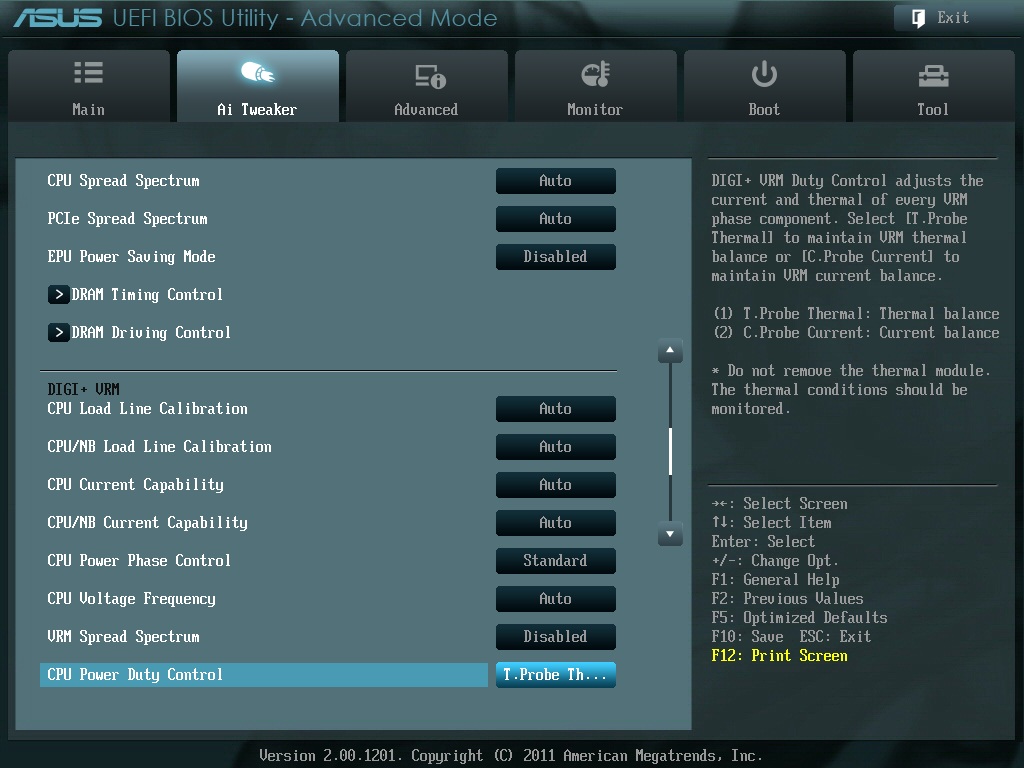Click the Tool tab printer icon
The image size is (1024, 768).
pos(933,76)
